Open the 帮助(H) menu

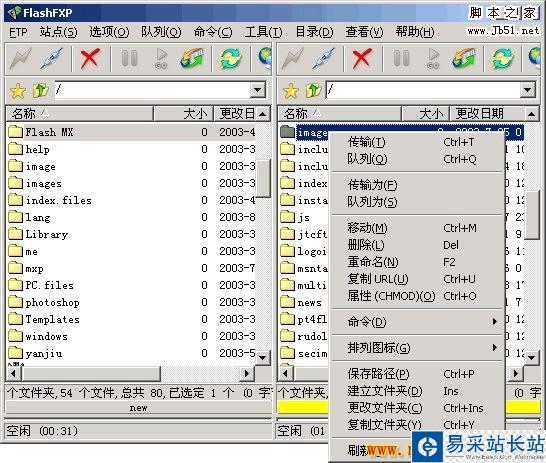coord(415,32)
